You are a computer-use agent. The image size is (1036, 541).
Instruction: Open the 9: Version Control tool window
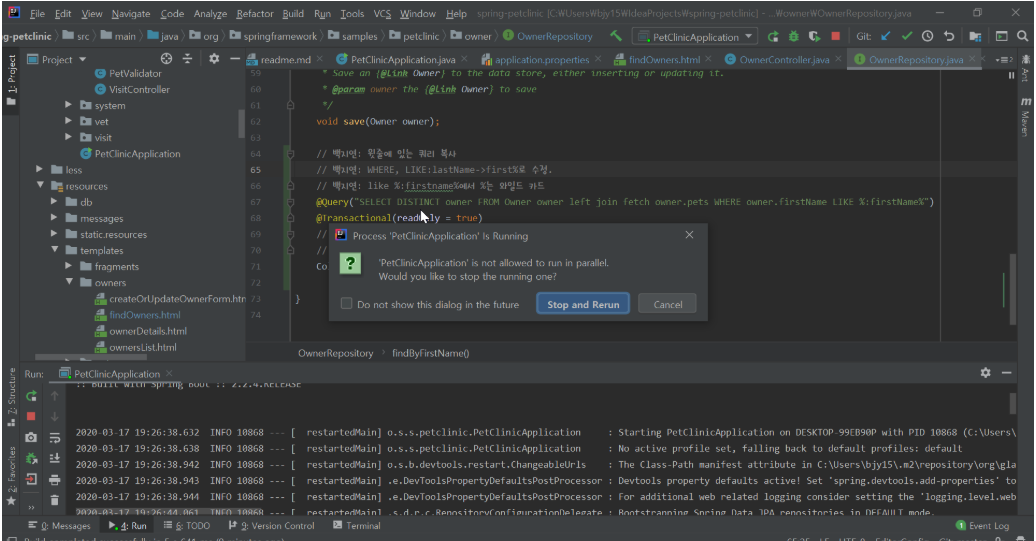pos(272,526)
